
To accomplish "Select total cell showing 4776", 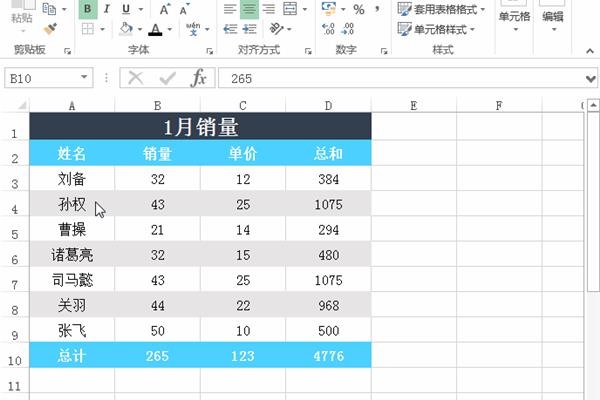I will [328, 356].
